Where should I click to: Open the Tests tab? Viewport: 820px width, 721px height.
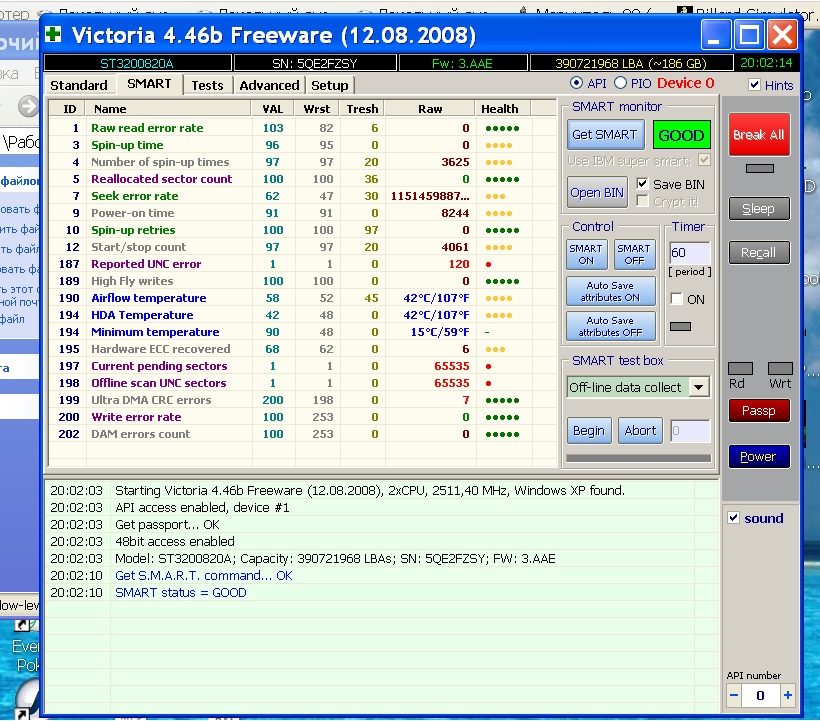pos(207,85)
